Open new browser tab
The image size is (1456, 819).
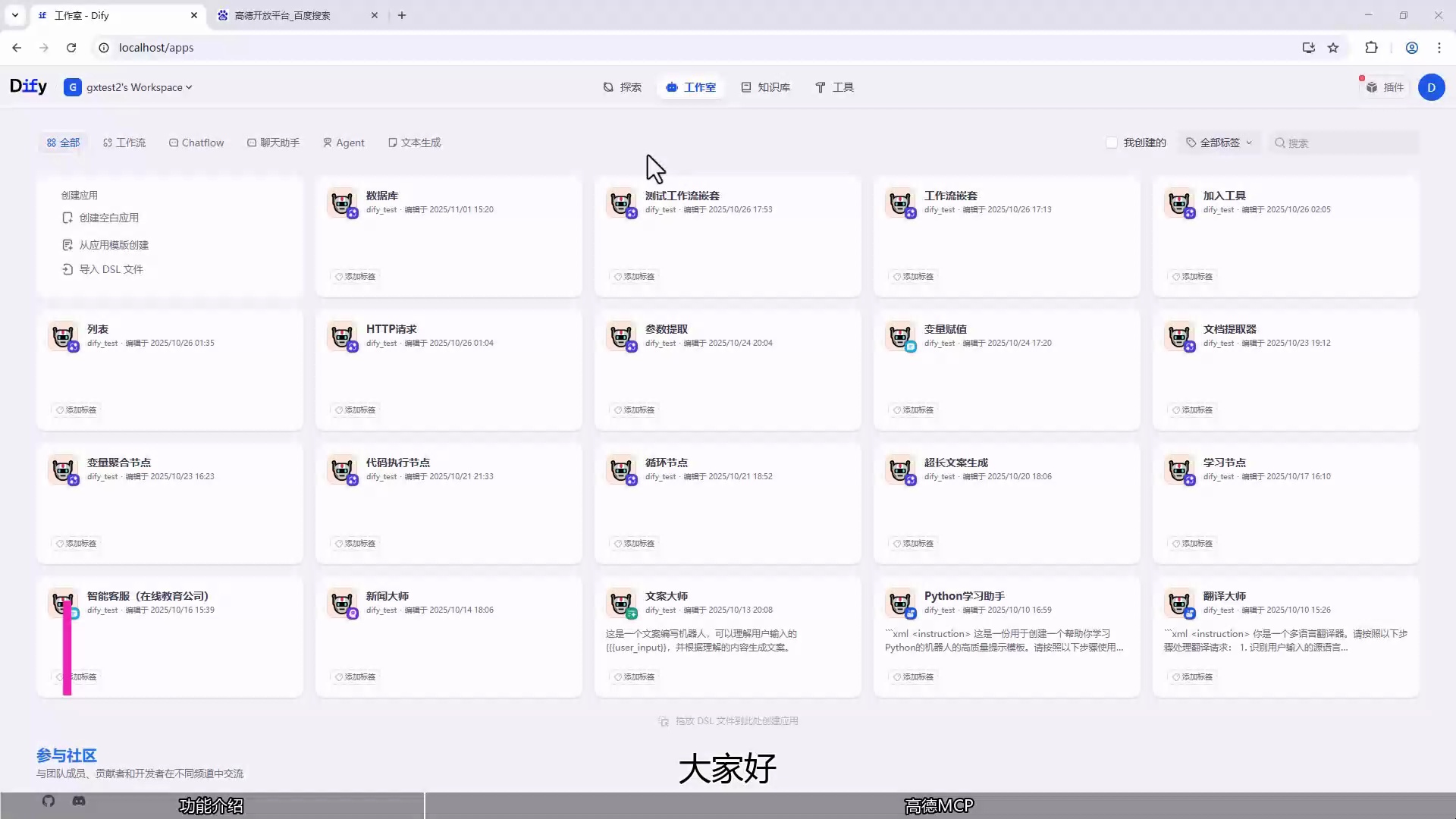coord(402,15)
